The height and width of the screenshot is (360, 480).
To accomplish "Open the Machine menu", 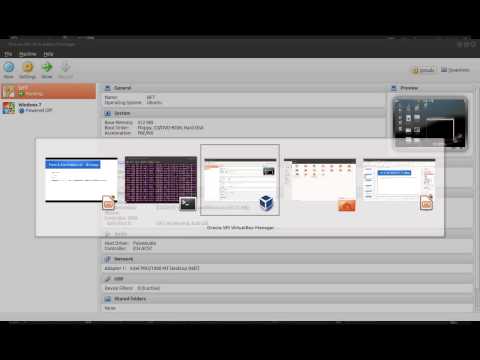I will [x=28, y=54].
